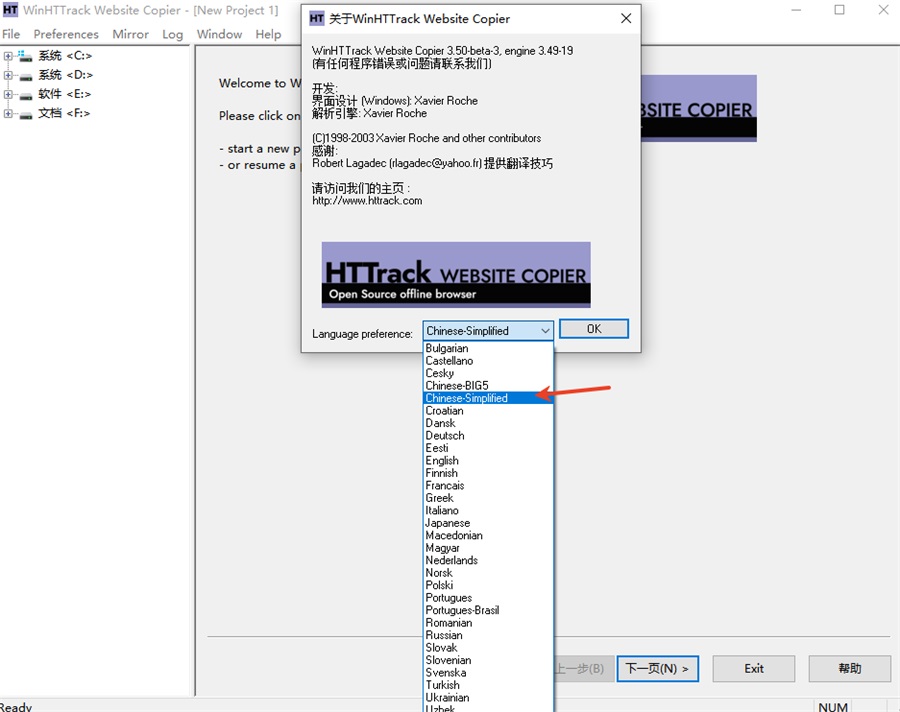Choose Slovak from language list
This screenshot has width=900, height=712.
(488, 648)
